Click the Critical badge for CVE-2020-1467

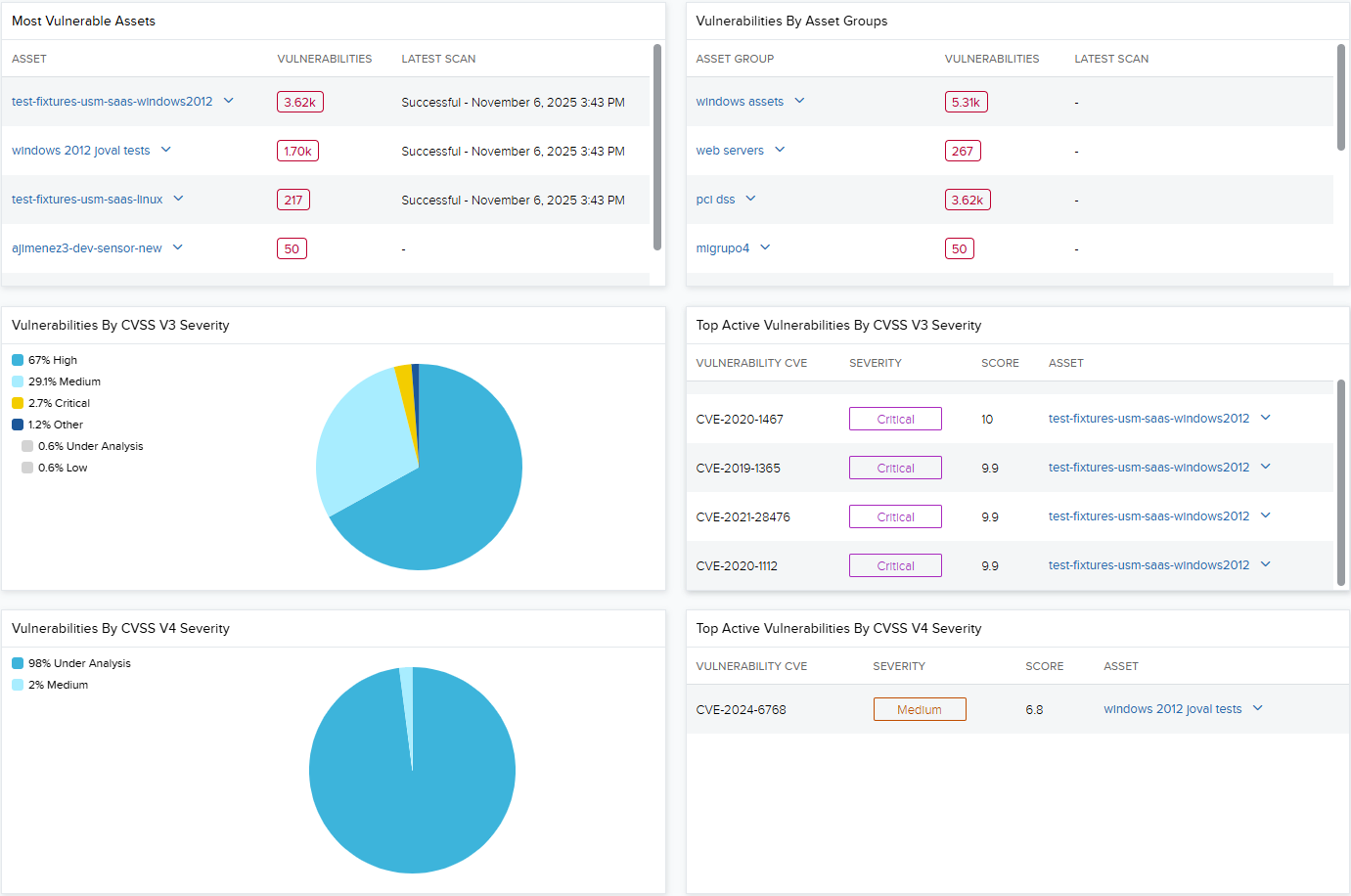895,419
